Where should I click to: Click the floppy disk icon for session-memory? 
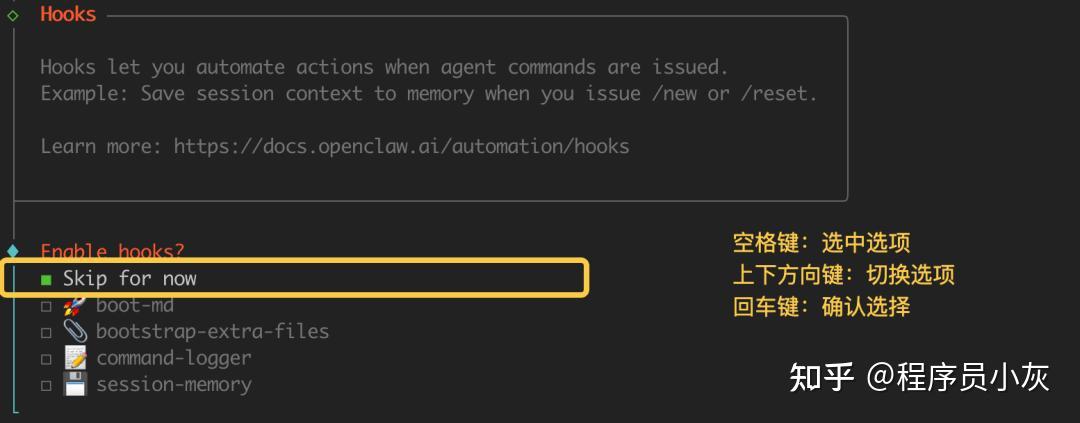point(75,384)
